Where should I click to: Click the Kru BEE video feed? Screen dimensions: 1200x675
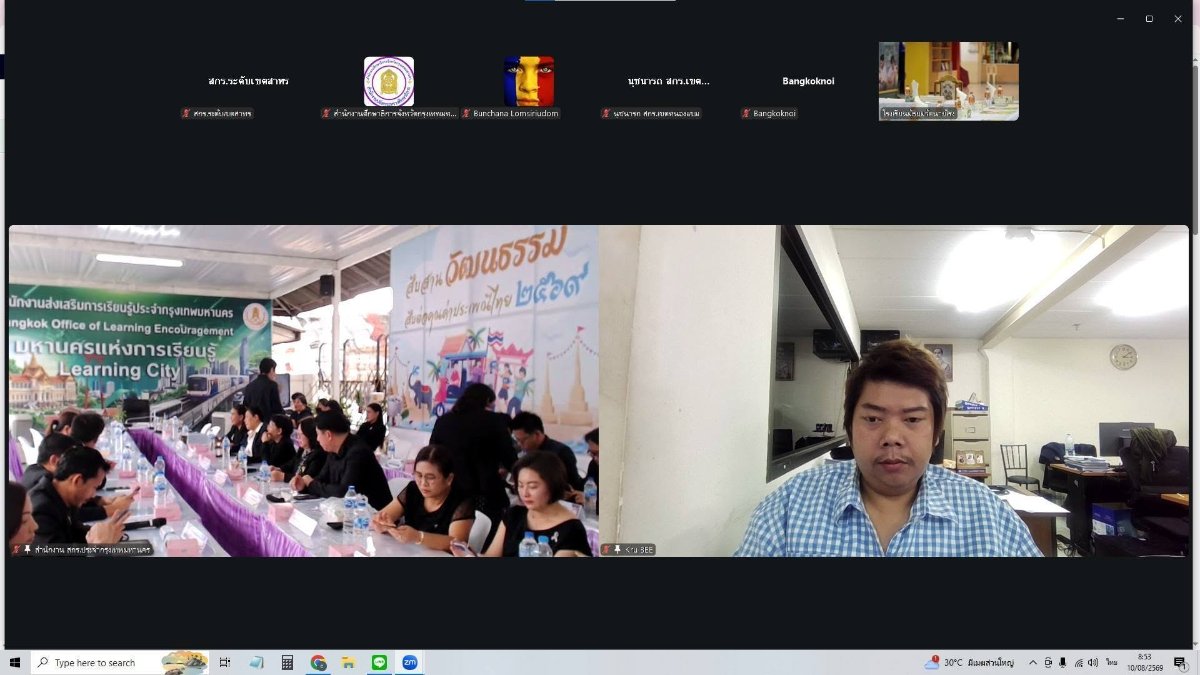894,391
